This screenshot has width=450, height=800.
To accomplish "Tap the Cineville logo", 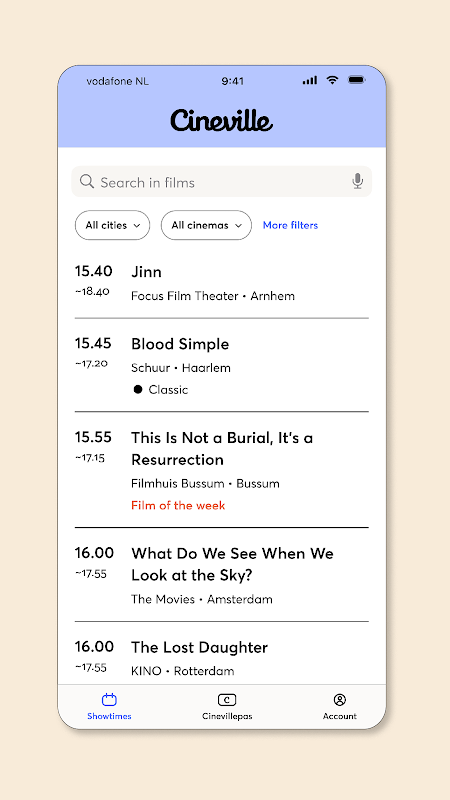I will 221,120.
